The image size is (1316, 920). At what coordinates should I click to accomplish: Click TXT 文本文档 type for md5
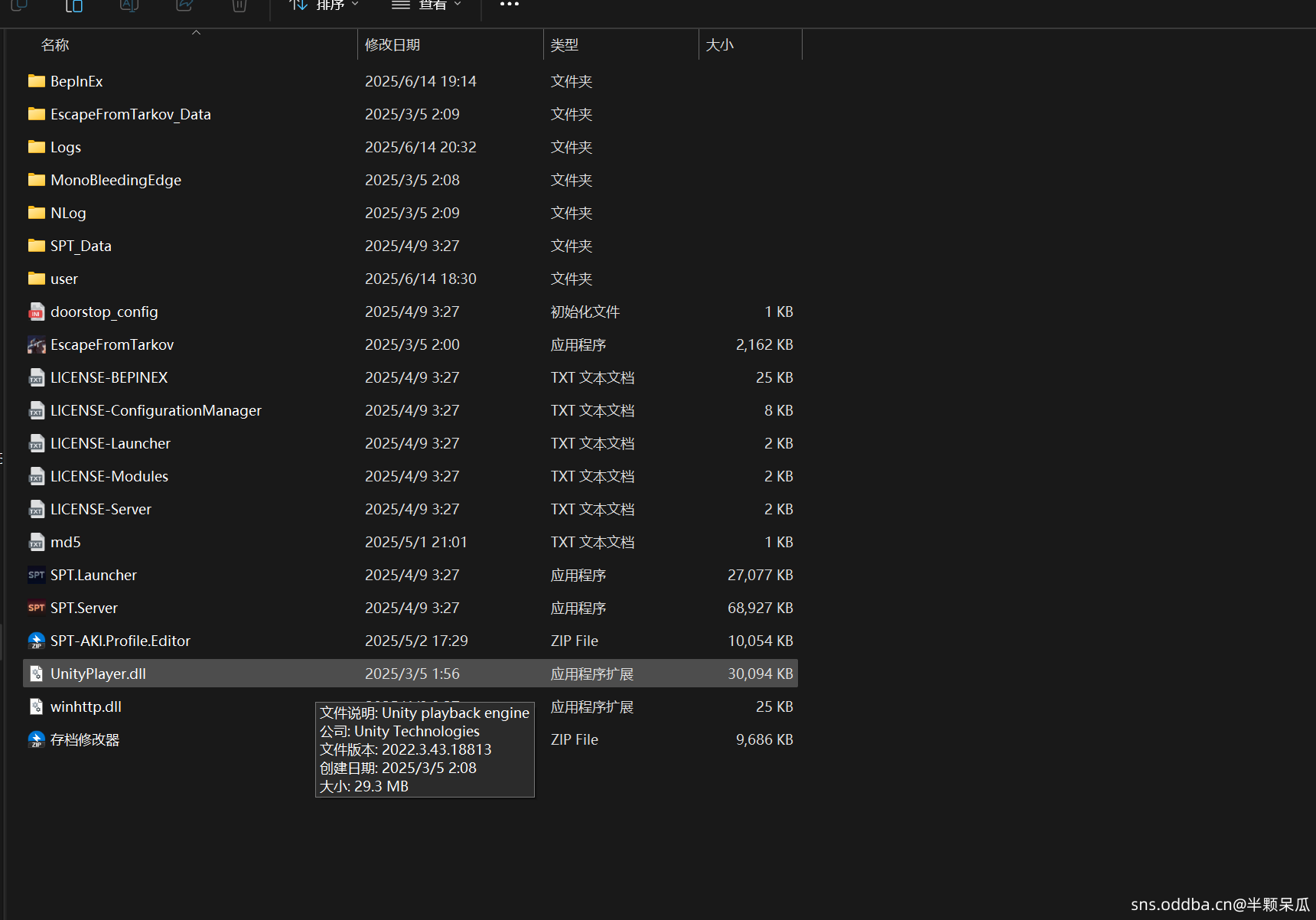coord(593,542)
